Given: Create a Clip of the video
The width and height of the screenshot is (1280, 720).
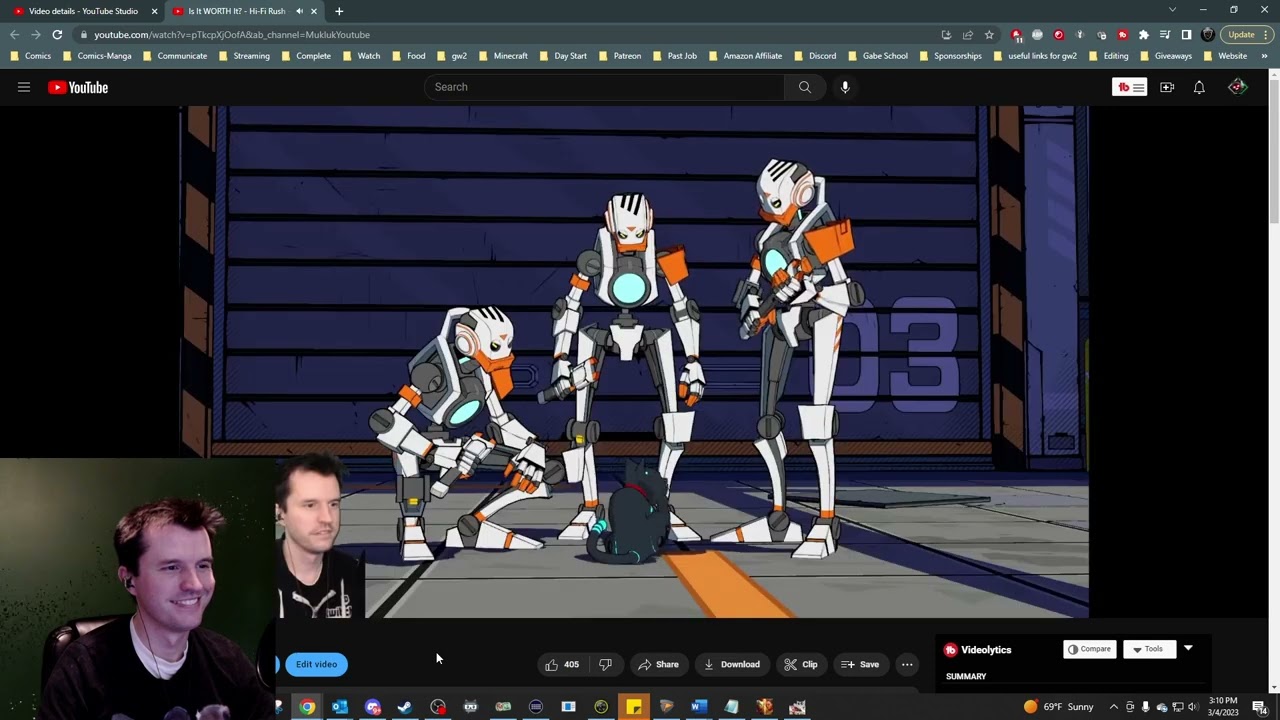Looking at the screenshot, I should [x=801, y=664].
